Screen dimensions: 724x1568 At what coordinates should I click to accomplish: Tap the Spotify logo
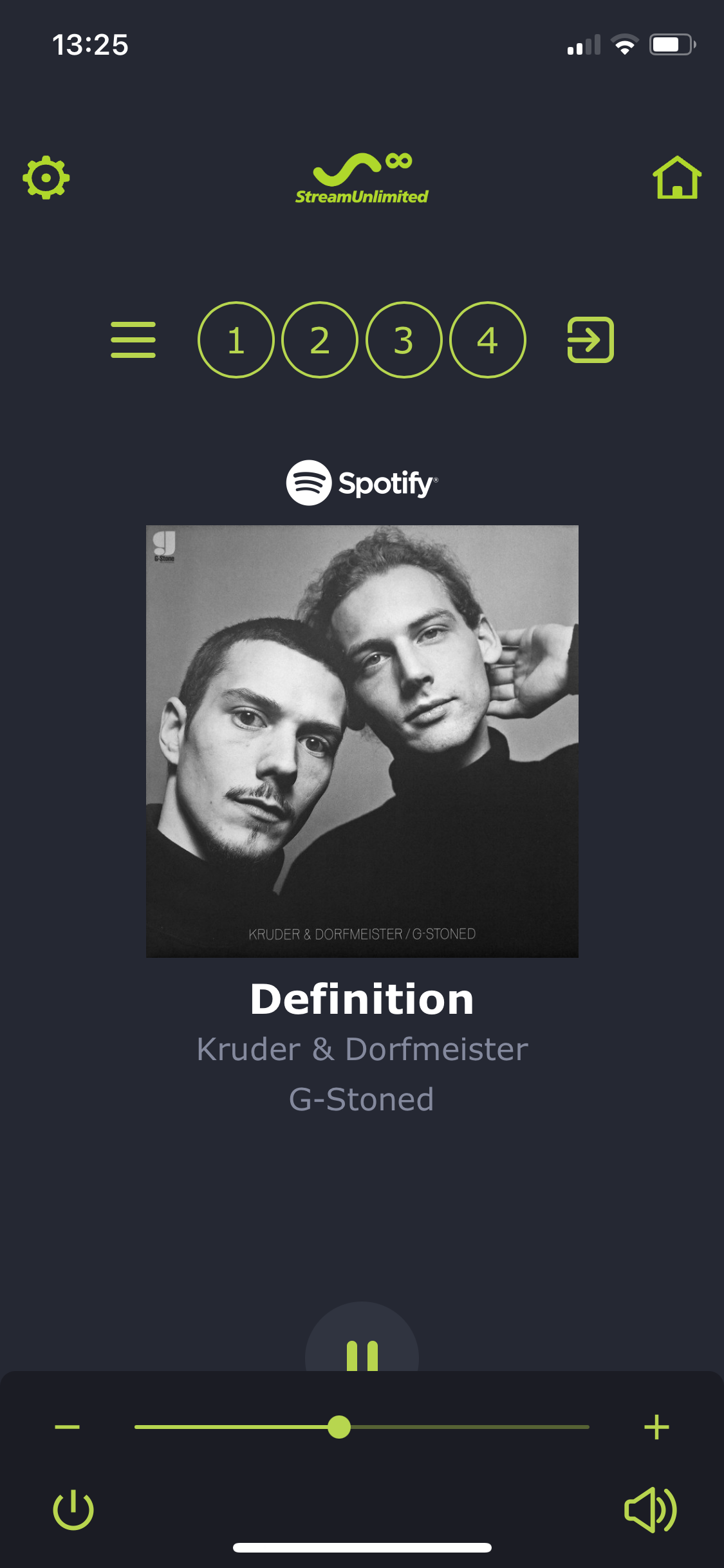pyautogui.click(x=362, y=483)
